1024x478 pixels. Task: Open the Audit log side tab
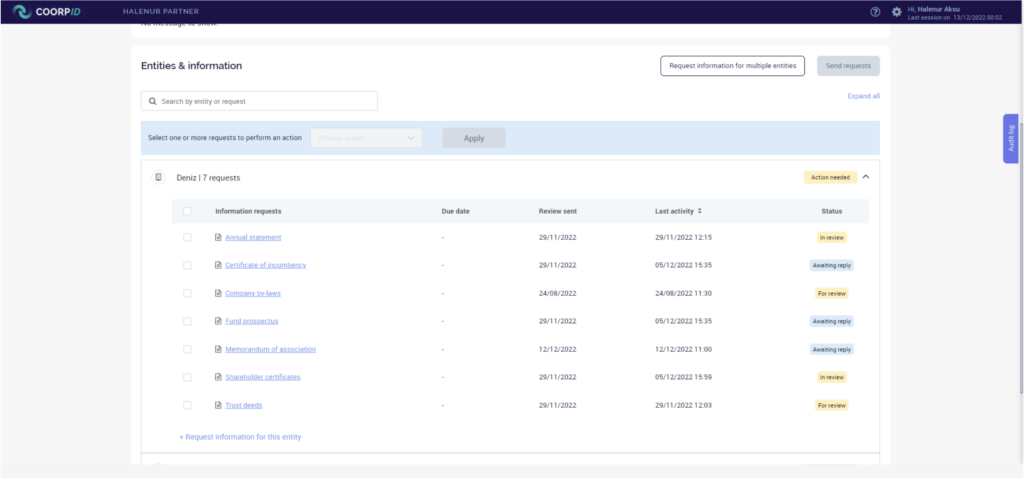tap(1010, 138)
